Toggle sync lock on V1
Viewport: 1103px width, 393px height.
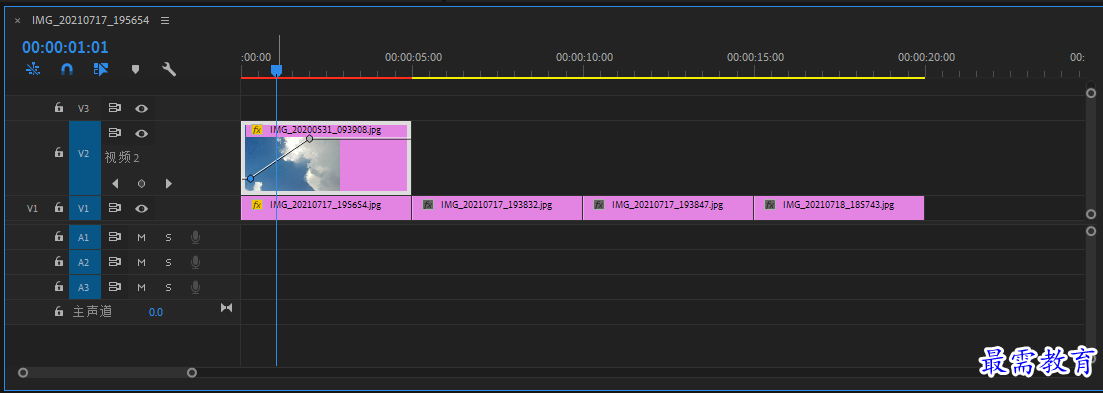pos(115,208)
